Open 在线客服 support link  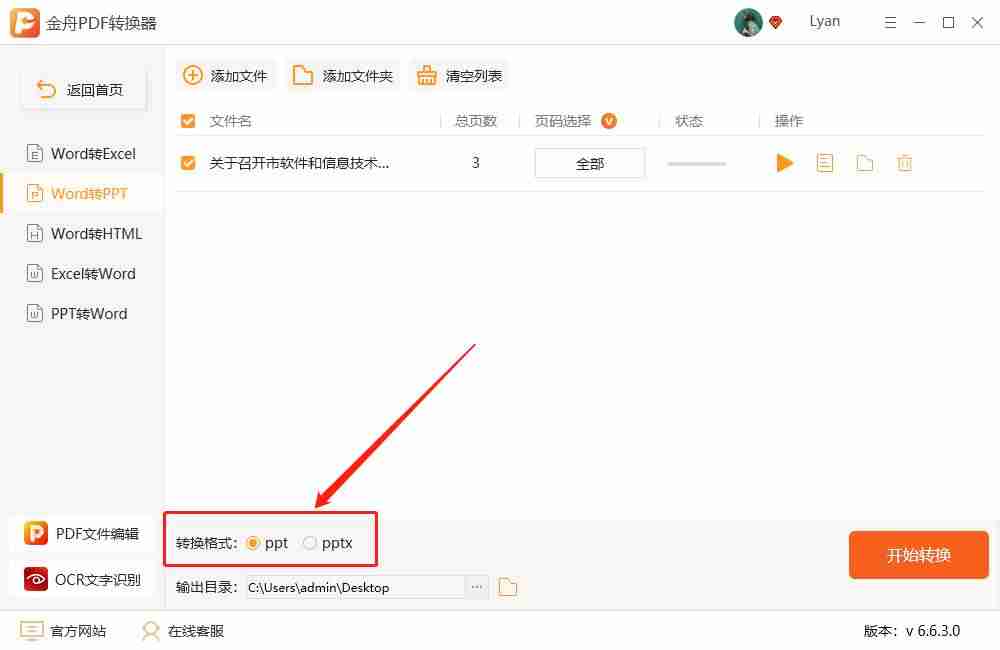pos(183,631)
